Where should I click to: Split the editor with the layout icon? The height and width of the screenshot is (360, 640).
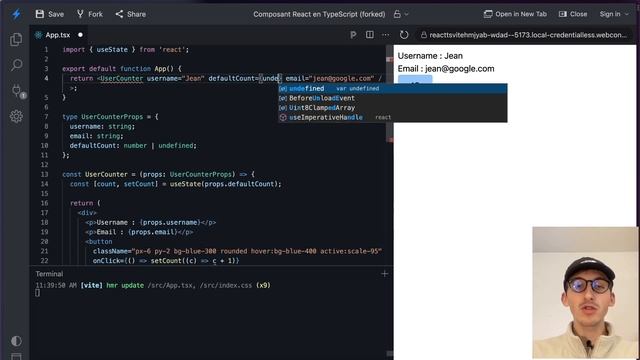(x=369, y=35)
